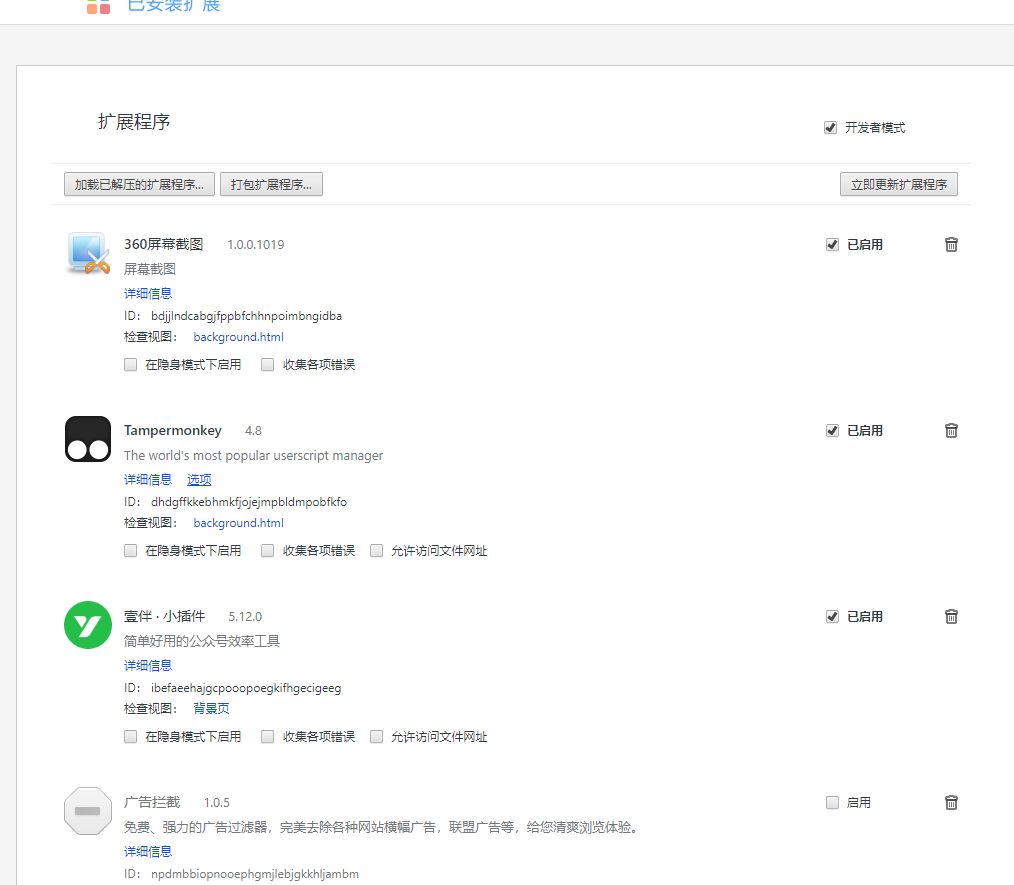The image size is (1014, 885).
Task: Click 'The world's most popular userscript manager' description
Action: click(x=254, y=456)
